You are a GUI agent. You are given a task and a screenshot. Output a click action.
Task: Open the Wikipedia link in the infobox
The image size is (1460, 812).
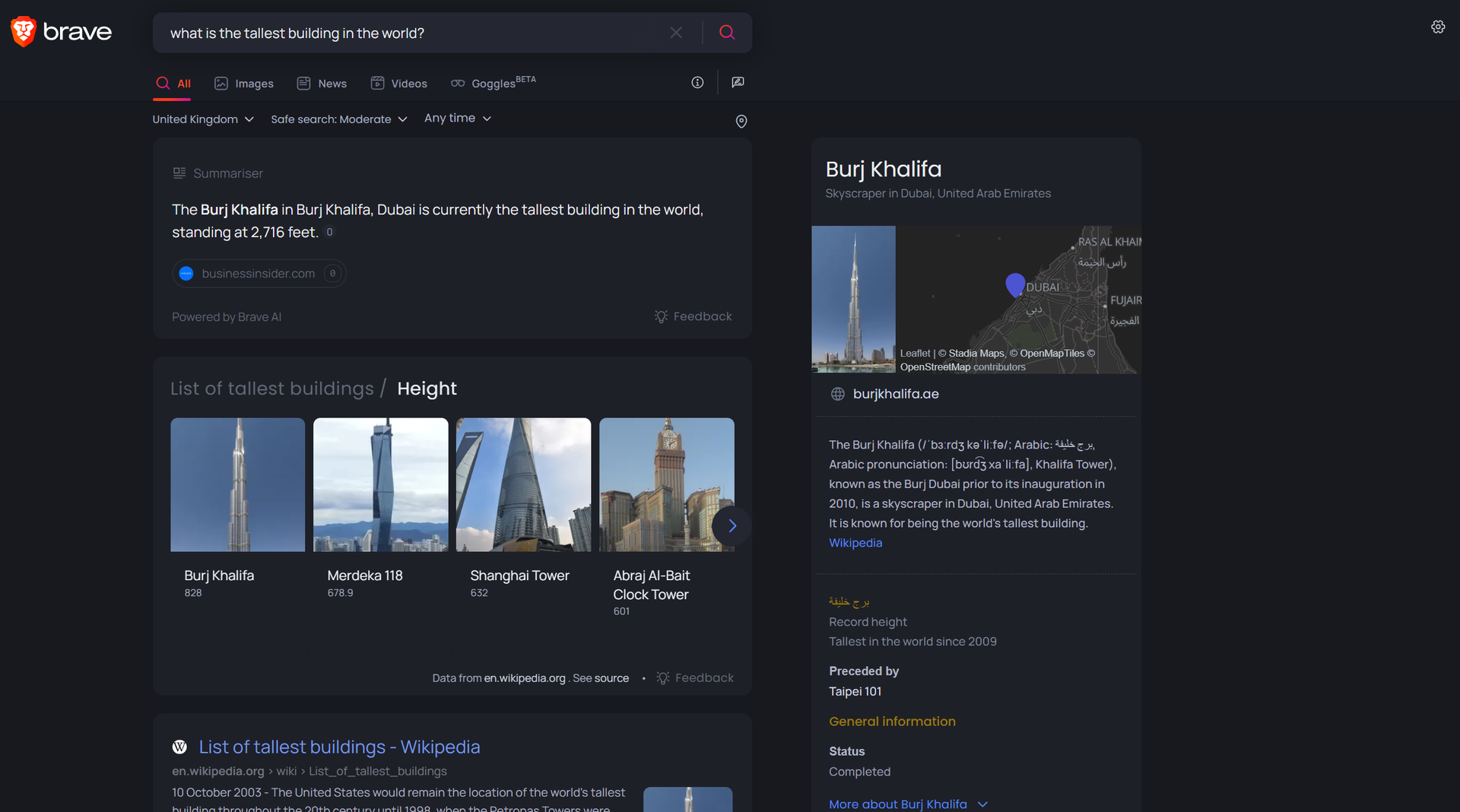[x=855, y=542]
